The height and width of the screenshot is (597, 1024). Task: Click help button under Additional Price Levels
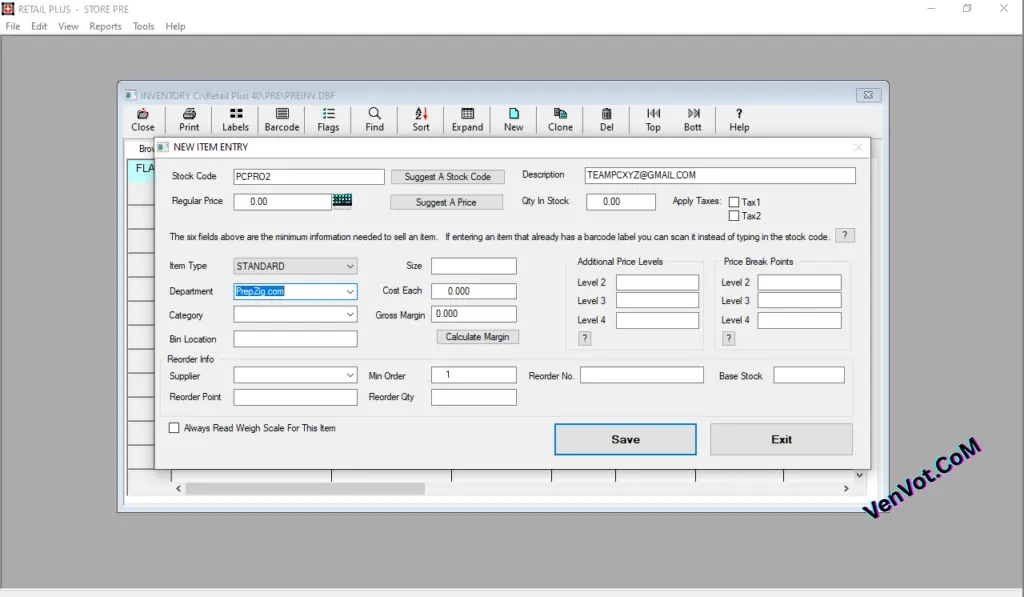584,338
